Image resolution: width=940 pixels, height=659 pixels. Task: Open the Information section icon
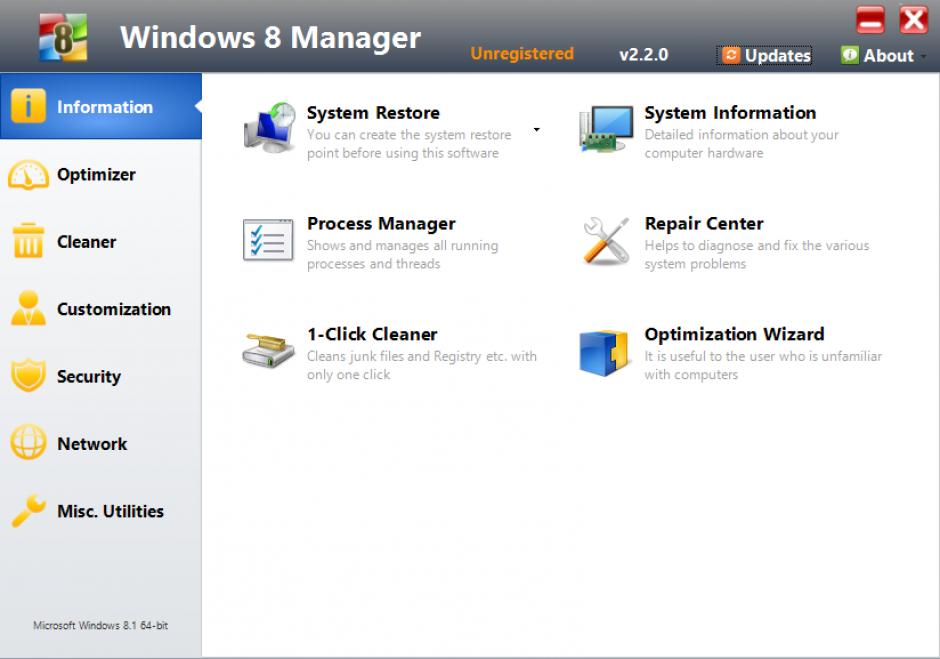click(28, 106)
